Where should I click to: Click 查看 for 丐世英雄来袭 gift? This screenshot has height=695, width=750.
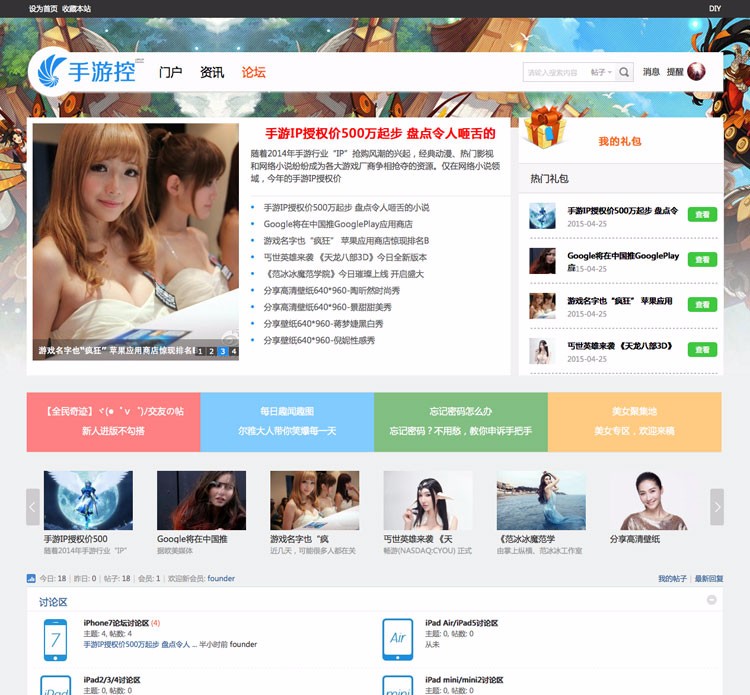(702, 349)
